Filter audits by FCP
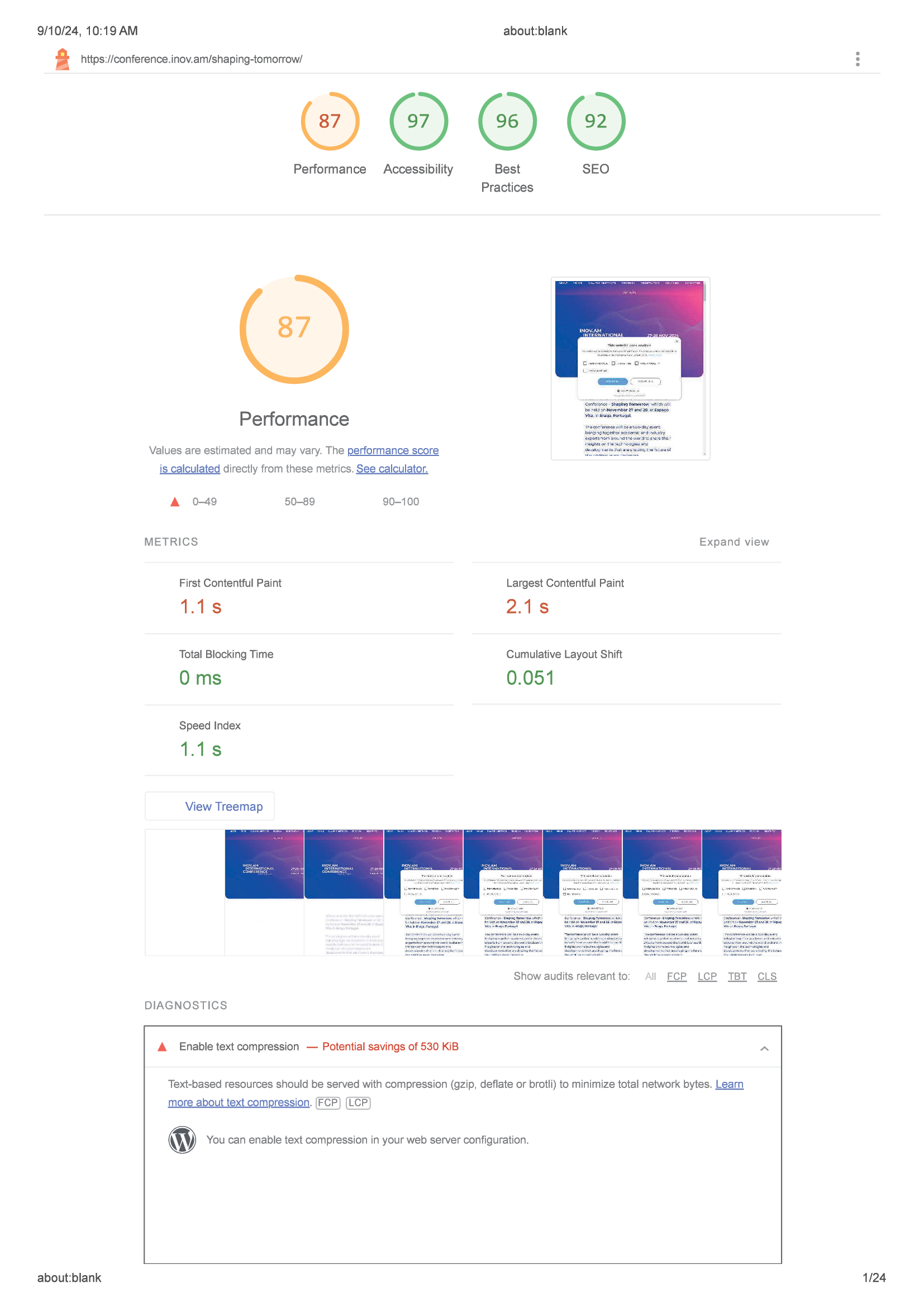 click(676, 976)
